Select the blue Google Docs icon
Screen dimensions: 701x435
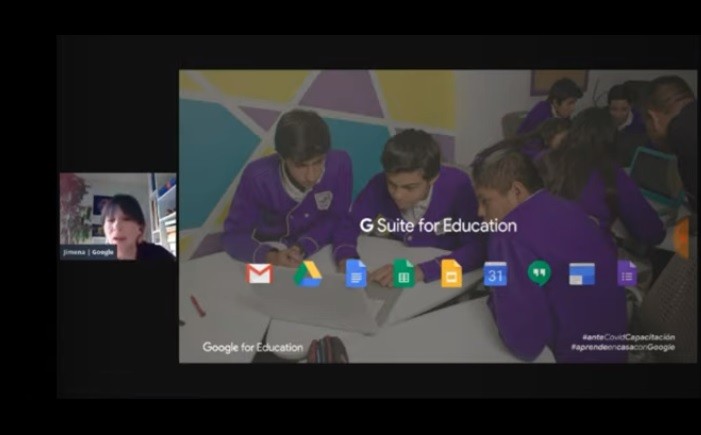356,273
